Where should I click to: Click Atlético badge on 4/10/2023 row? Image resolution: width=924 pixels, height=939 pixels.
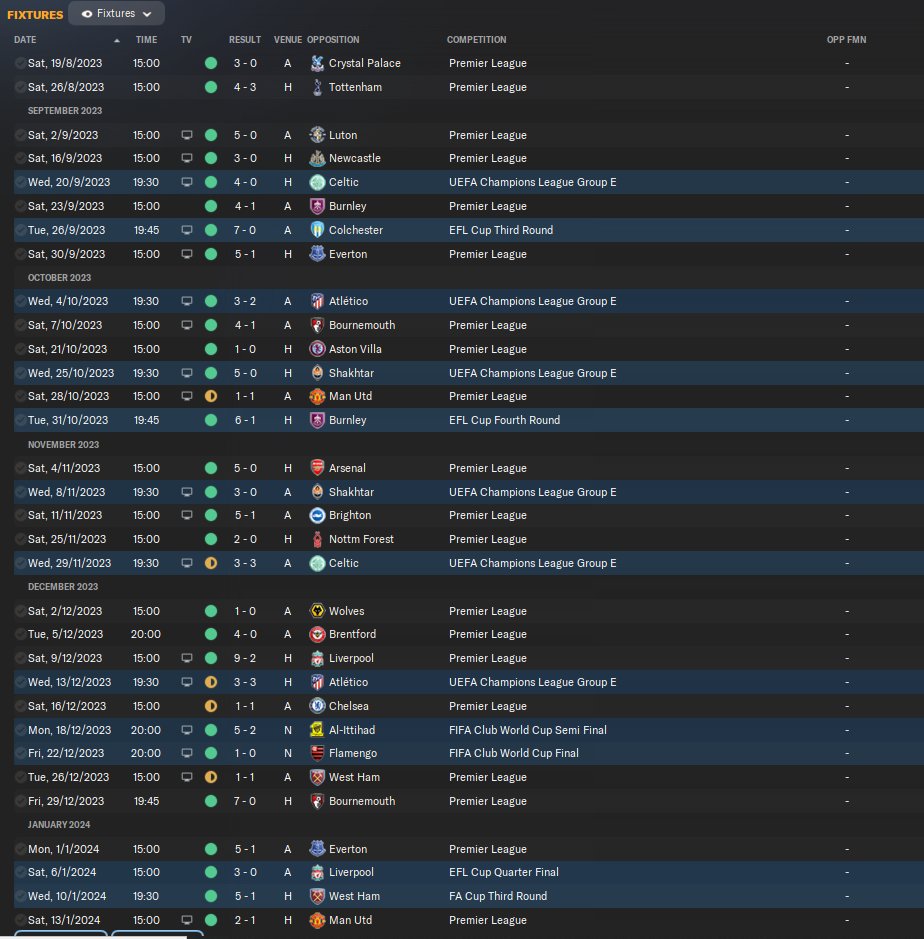pos(317,301)
